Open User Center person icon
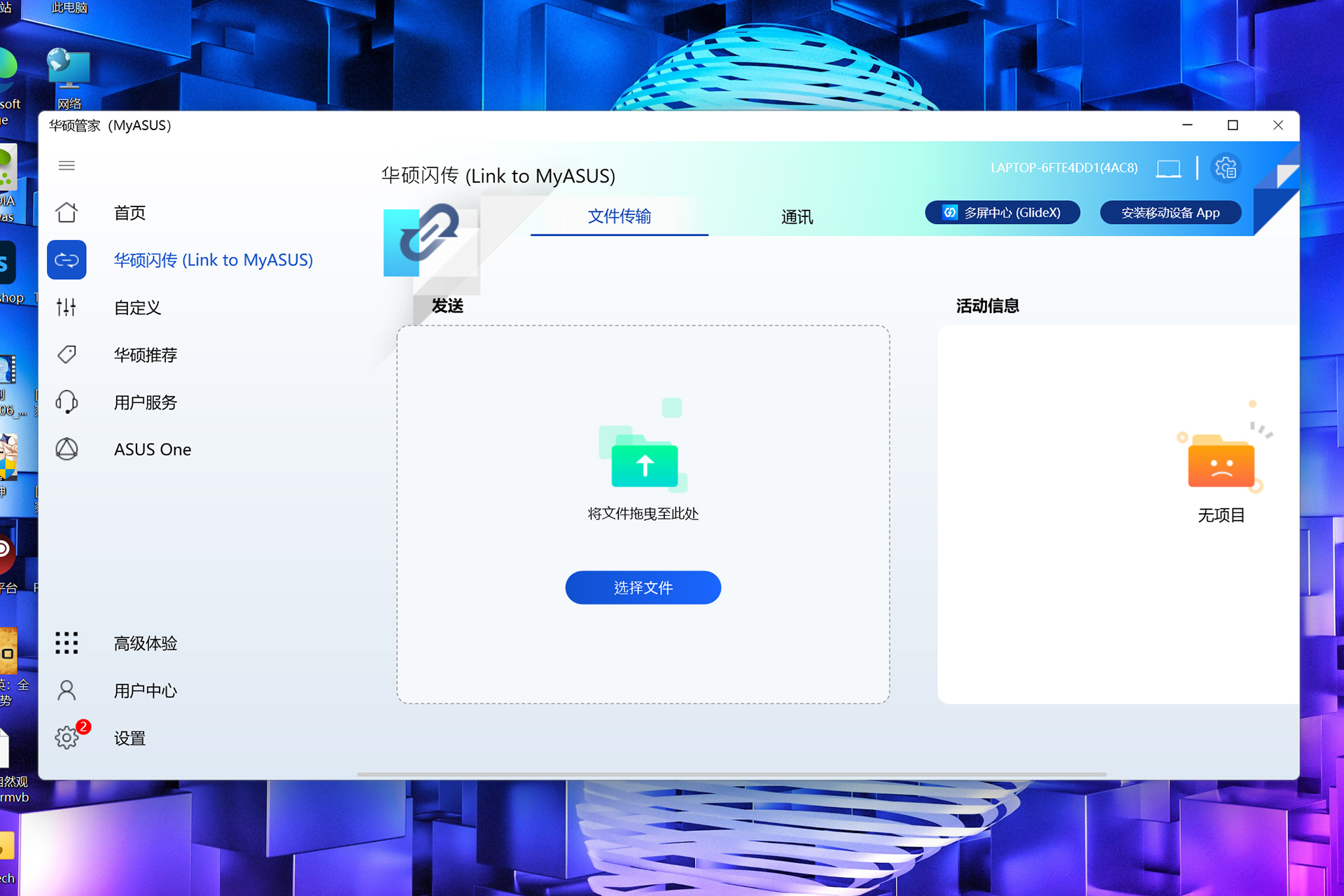 pyautogui.click(x=66, y=690)
